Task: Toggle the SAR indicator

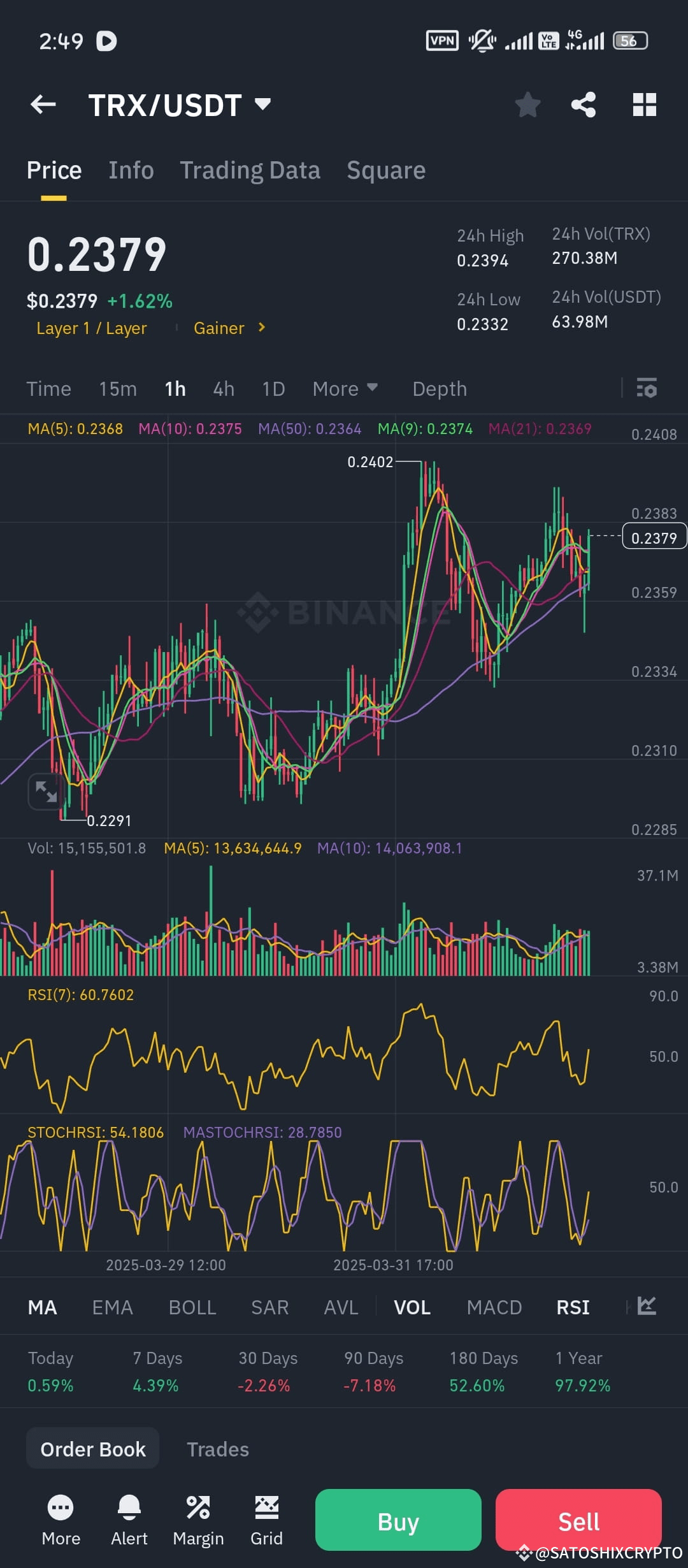Action: tap(270, 1307)
